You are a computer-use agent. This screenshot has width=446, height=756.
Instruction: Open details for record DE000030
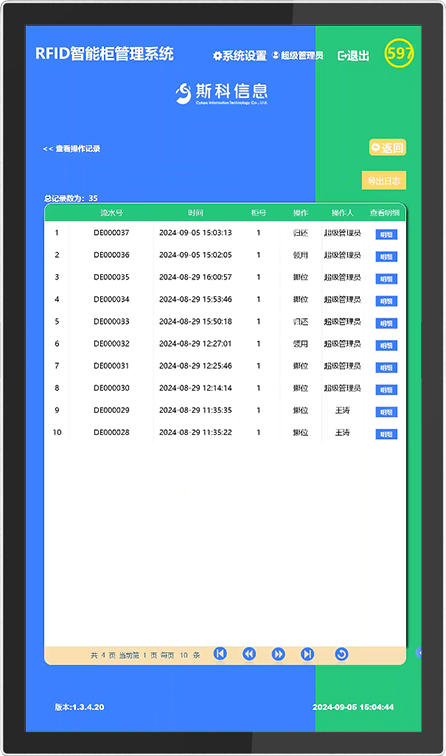click(386, 390)
